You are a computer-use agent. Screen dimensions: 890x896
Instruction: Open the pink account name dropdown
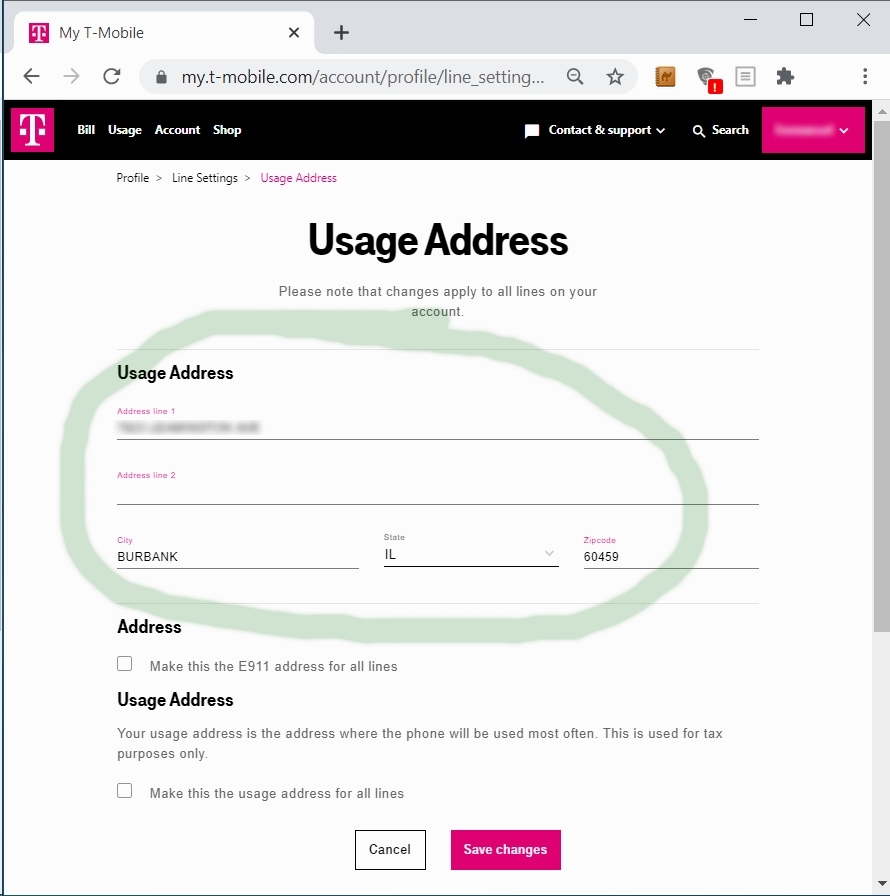point(813,130)
